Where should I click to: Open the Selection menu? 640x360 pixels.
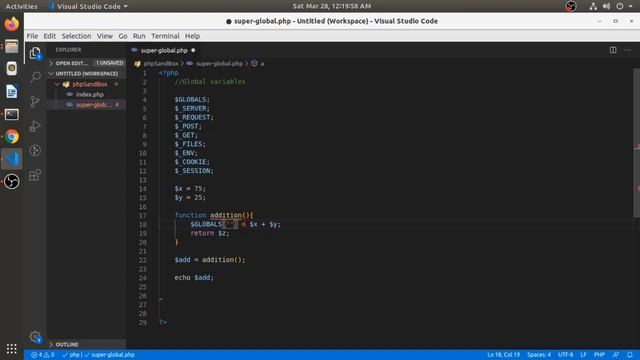click(76, 36)
